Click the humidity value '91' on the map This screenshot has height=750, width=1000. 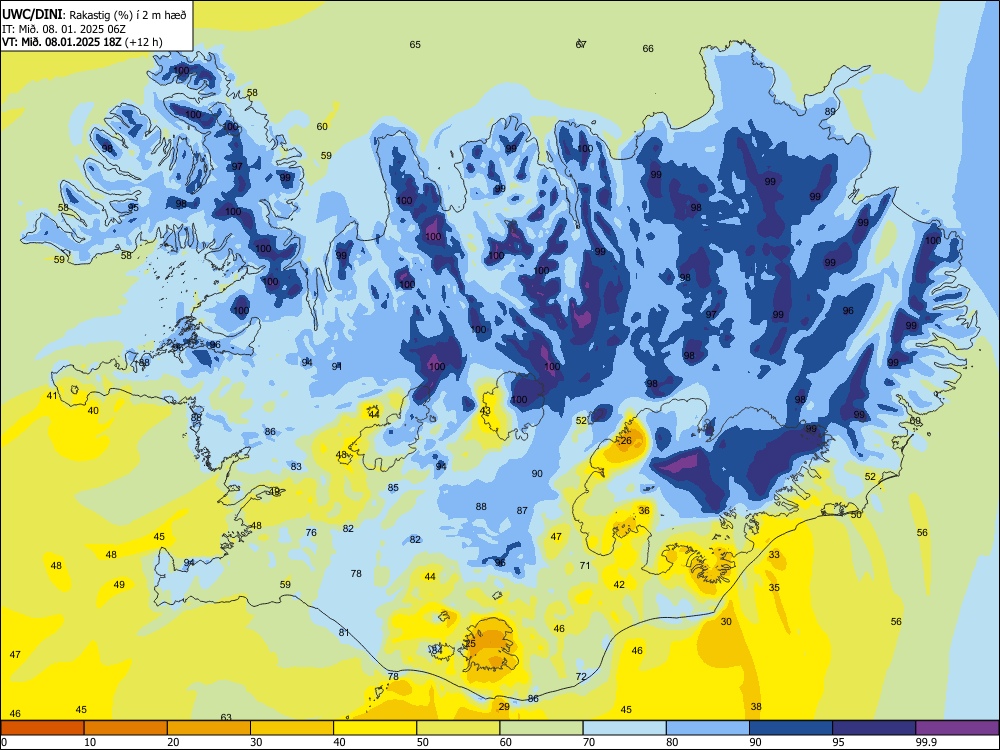(x=337, y=367)
